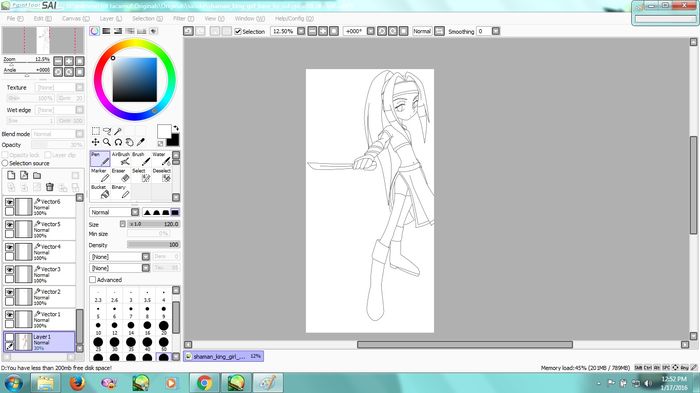
Task: Click the black background color swatch
Action: pos(174,141)
